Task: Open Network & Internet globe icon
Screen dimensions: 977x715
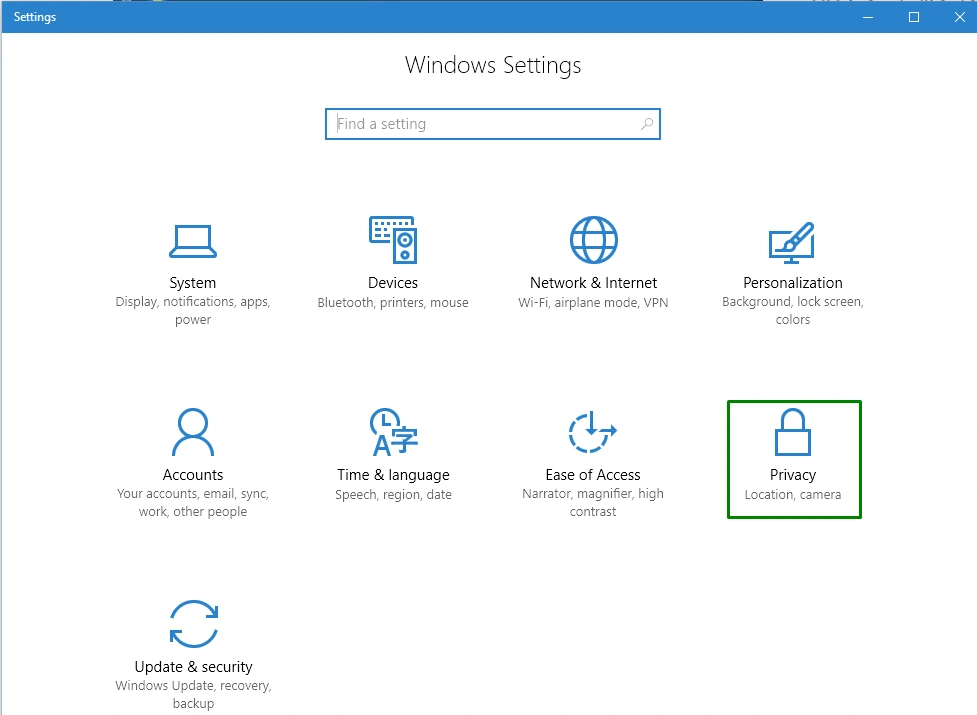Action: 594,240
